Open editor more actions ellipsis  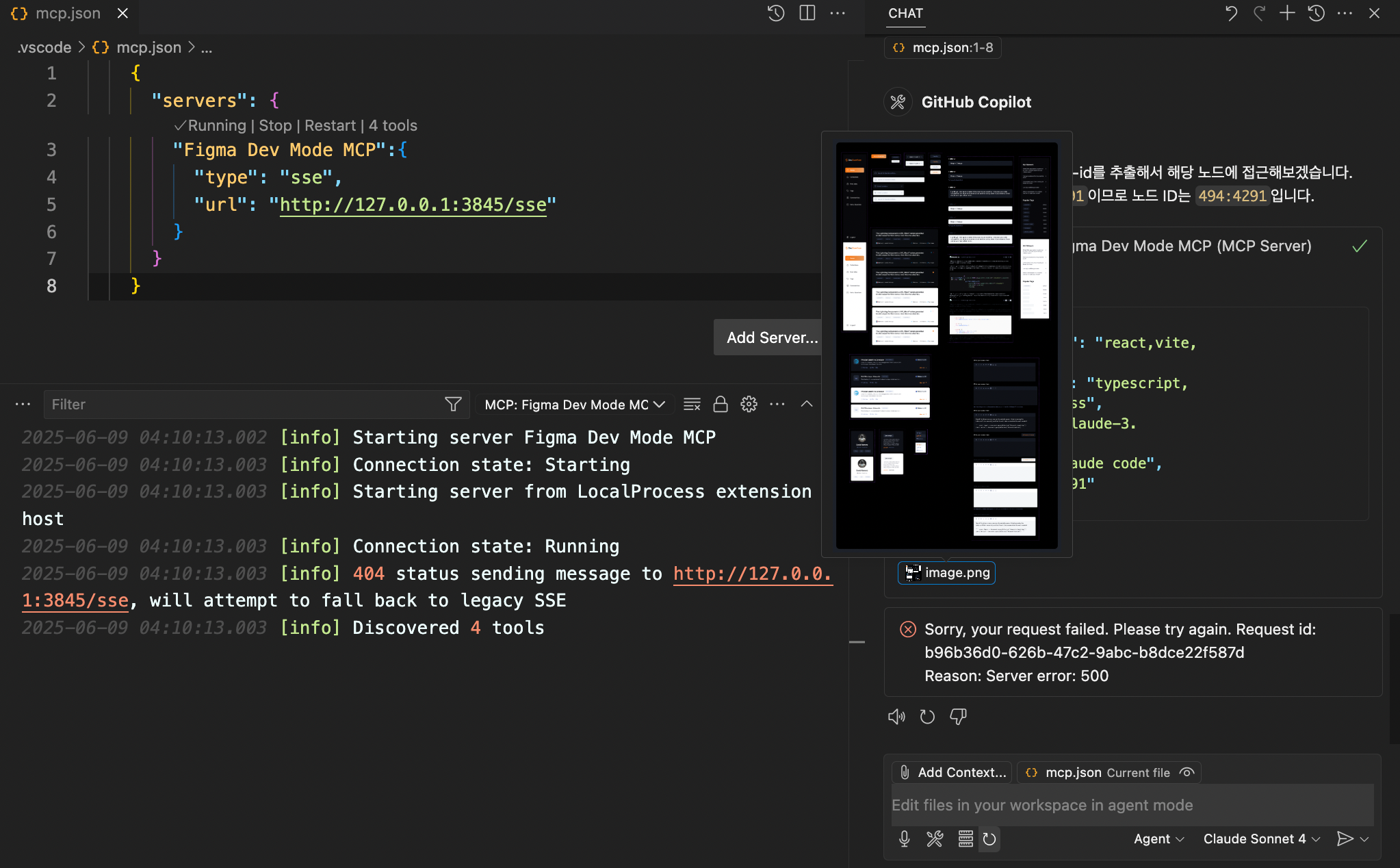838,13
